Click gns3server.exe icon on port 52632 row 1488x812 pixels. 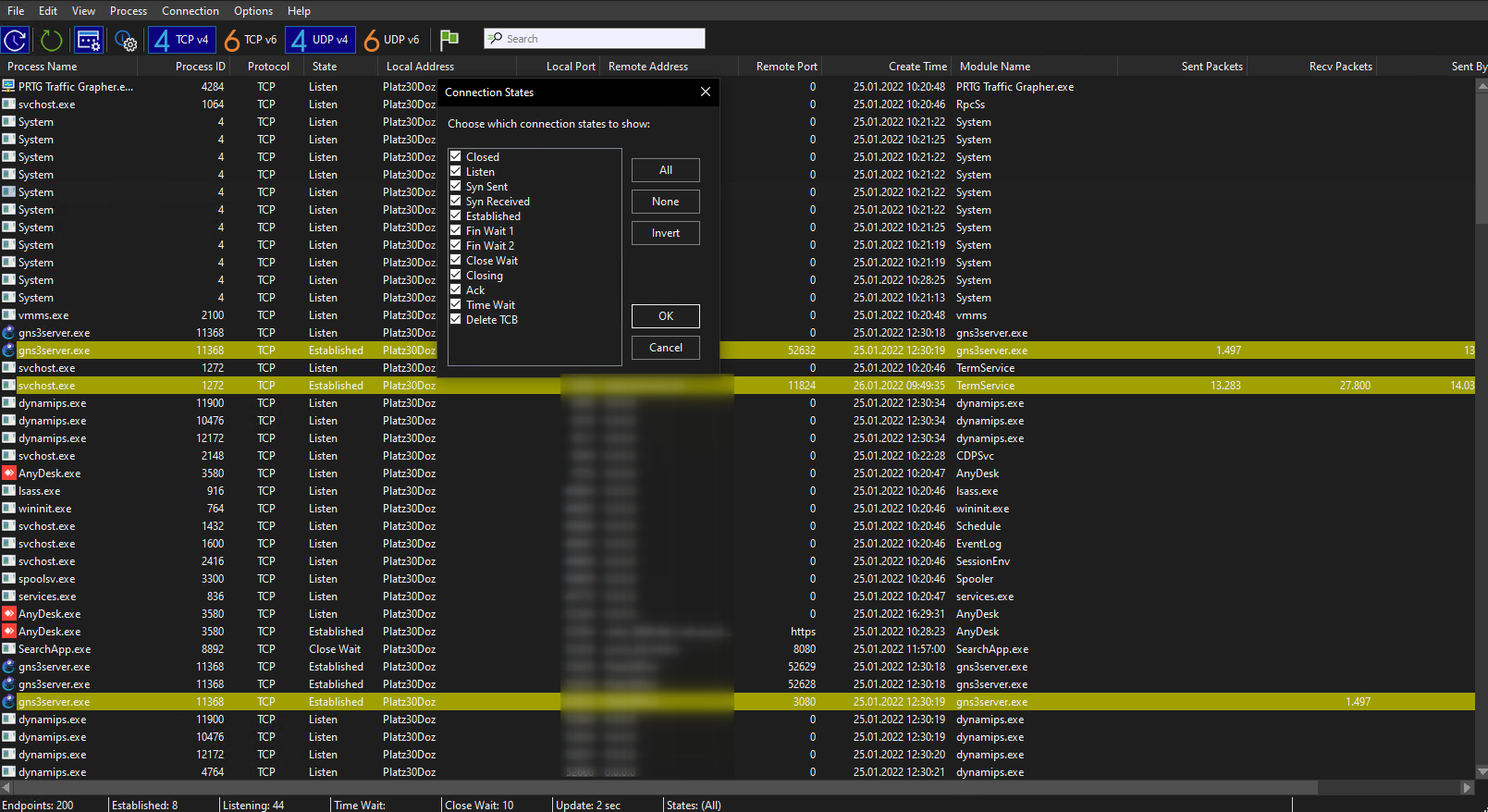[x=8, y=350]
